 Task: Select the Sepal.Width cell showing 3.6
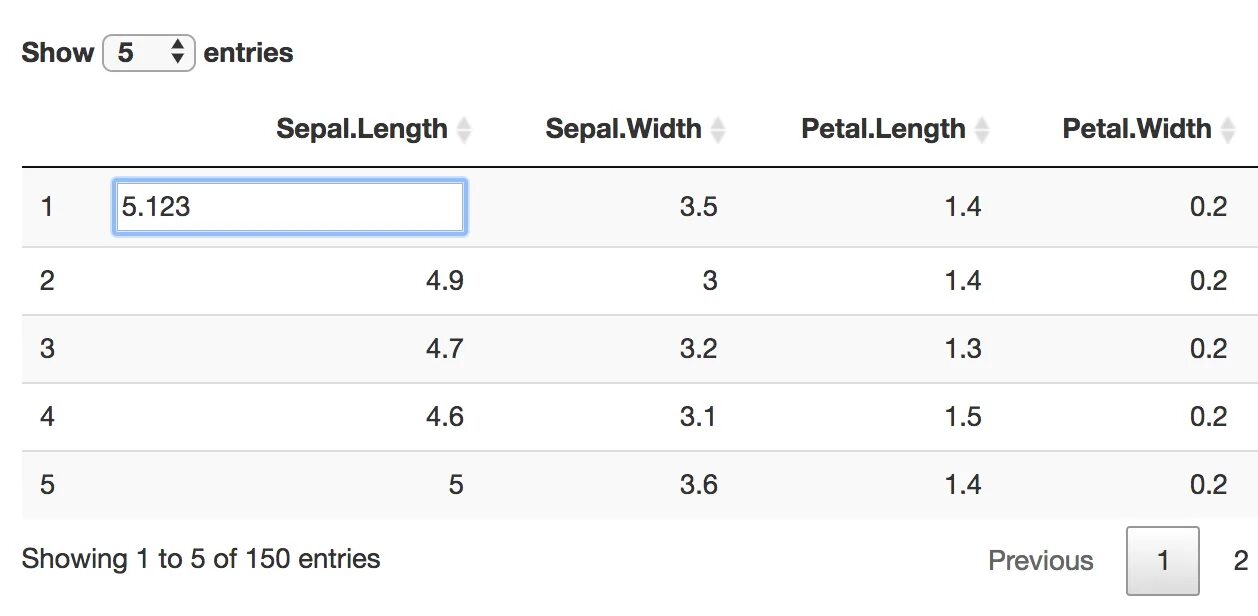(x=698, y=485)
